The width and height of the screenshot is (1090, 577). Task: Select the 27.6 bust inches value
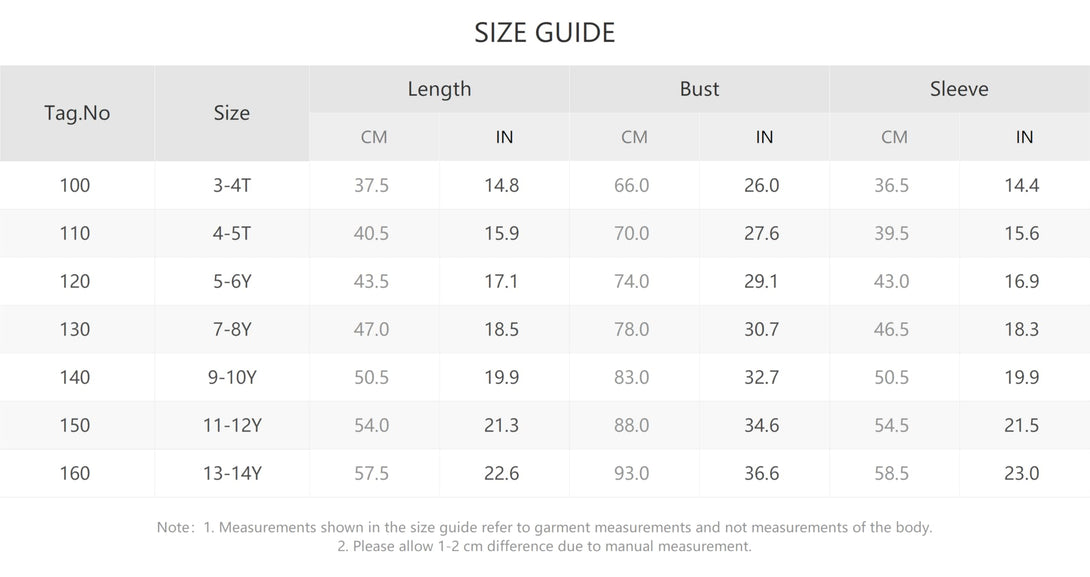(x=761, y=233)
